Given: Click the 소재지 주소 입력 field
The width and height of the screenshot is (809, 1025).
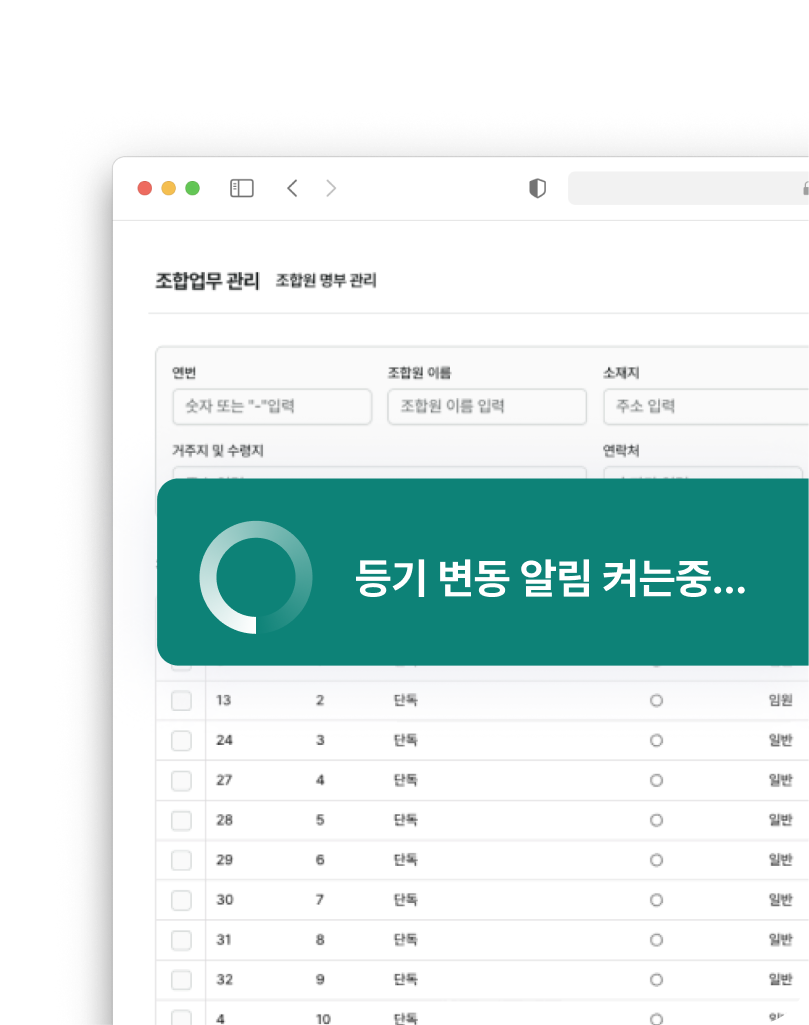Looking at the screenshot, I should [x=706, y=407].
